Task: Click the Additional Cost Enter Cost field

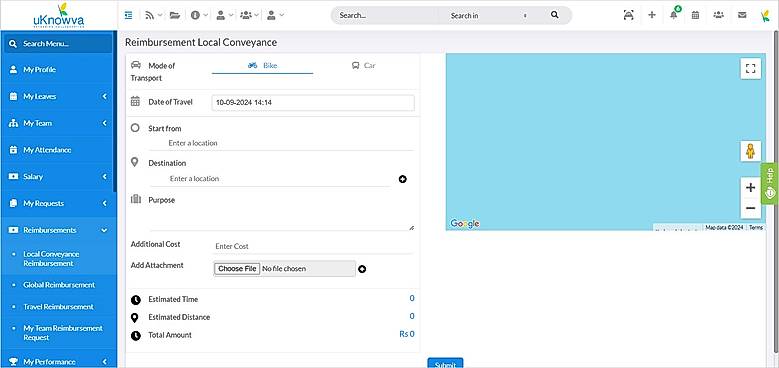Action: click(x=313, y=246)
